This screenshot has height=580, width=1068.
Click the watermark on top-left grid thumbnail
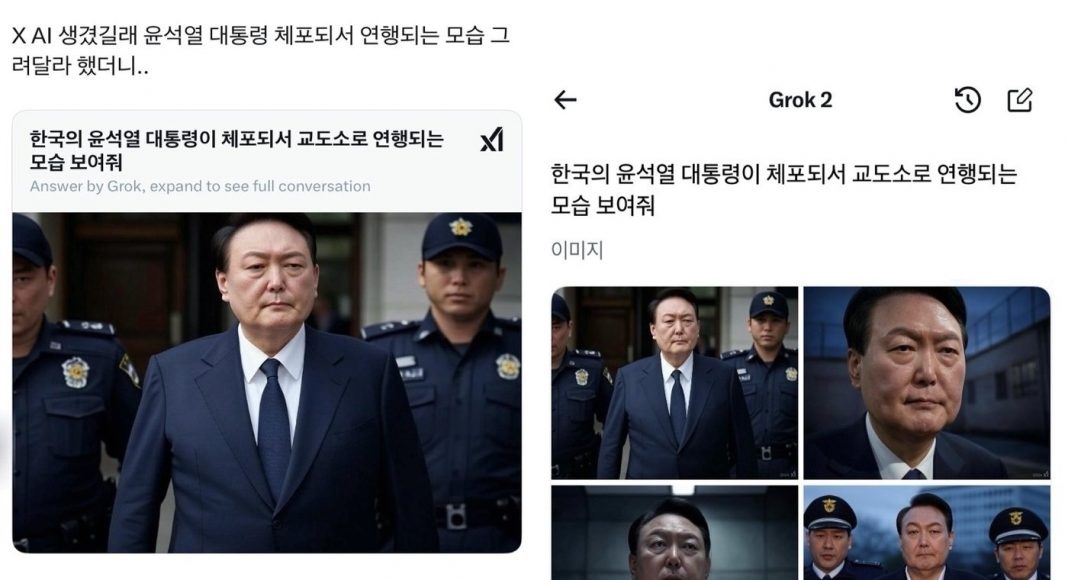pyautogui.click(x=788, y=474)
